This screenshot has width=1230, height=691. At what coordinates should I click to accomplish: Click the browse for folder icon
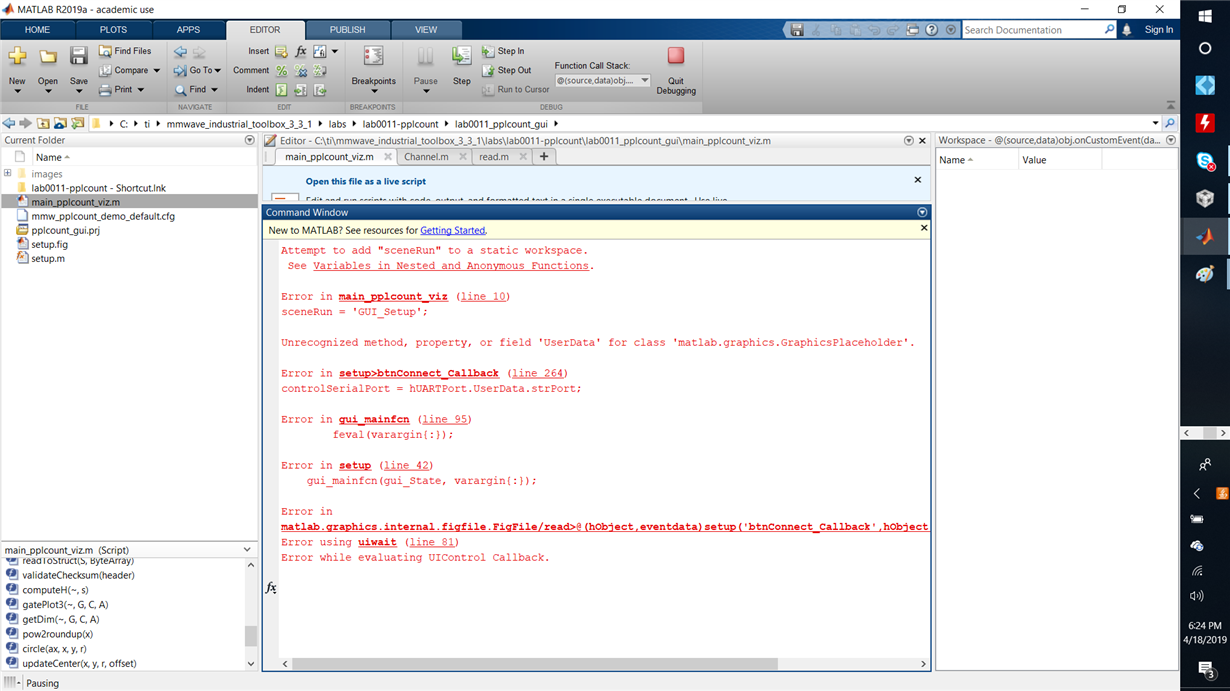tap(77, 123)
